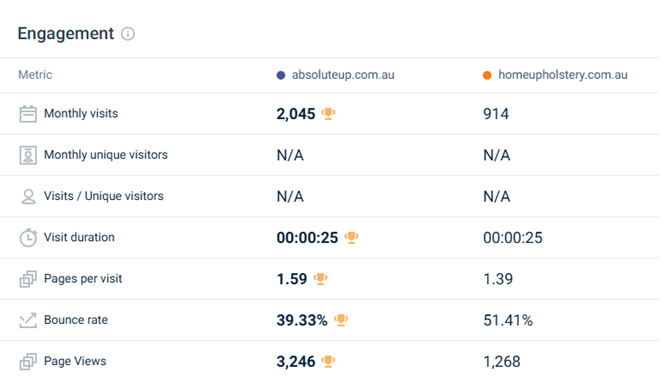Open the absoluteup.com.au column header
Viewport: 661px width, 380px height.
tap(343, 75)
